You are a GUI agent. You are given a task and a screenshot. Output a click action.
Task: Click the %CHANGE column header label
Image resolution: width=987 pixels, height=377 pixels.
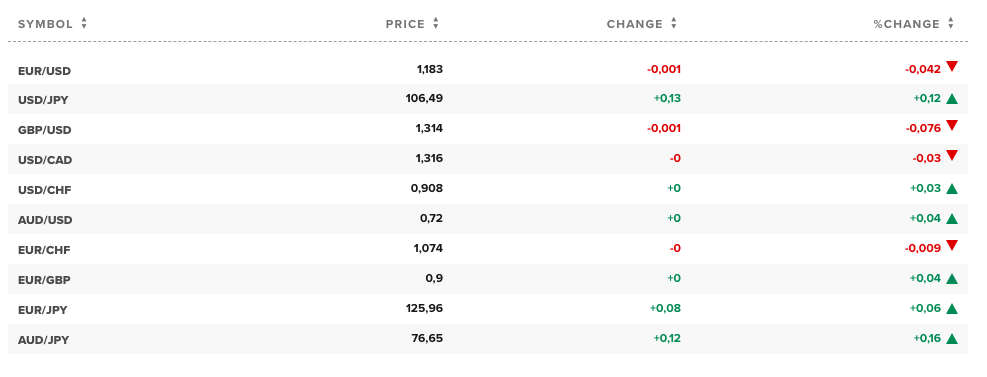pyautogui.click(x=906, y=25)
